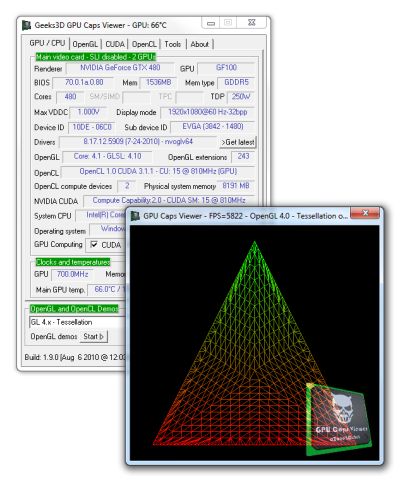400x485 pixels.
Task: Close the GPU Caps Viewer main window
Action: click(x=252, y=23)
